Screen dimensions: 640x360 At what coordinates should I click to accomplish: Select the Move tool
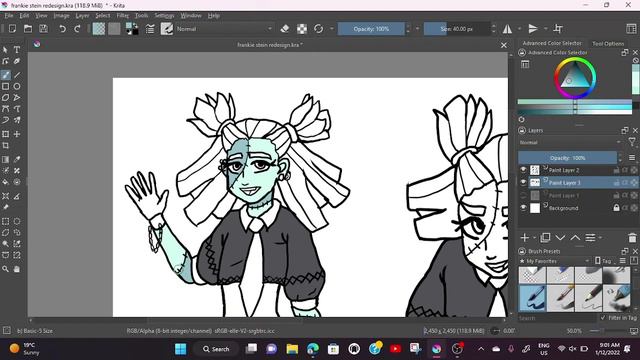coord(17,134)
